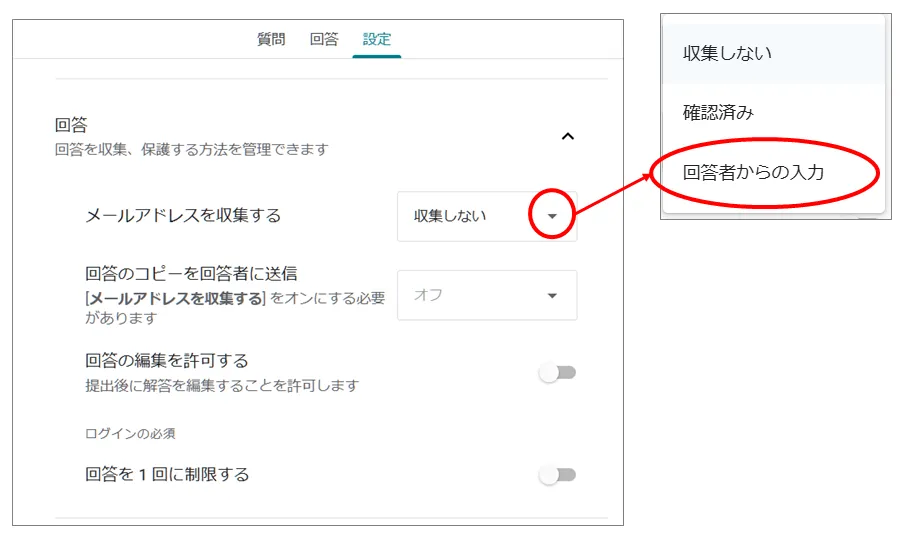Open the 回答 tab
Viewport: 916px width, 546px height.
(x=324, y=39)
